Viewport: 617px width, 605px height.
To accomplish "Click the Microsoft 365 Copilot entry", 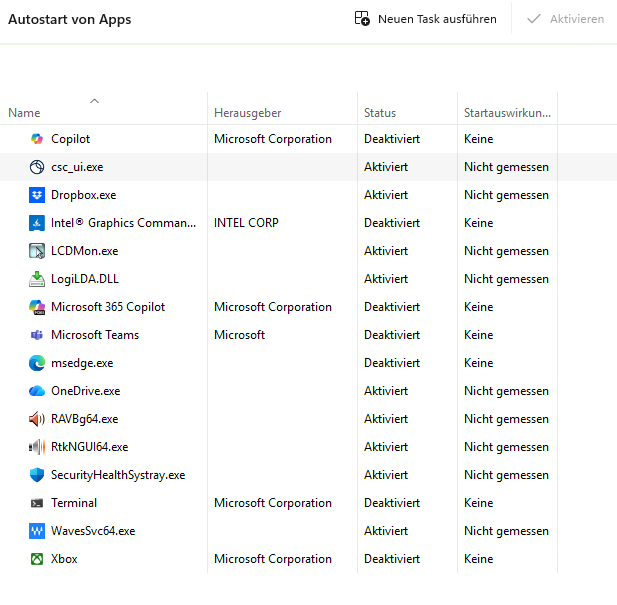I will click(108, 307).
